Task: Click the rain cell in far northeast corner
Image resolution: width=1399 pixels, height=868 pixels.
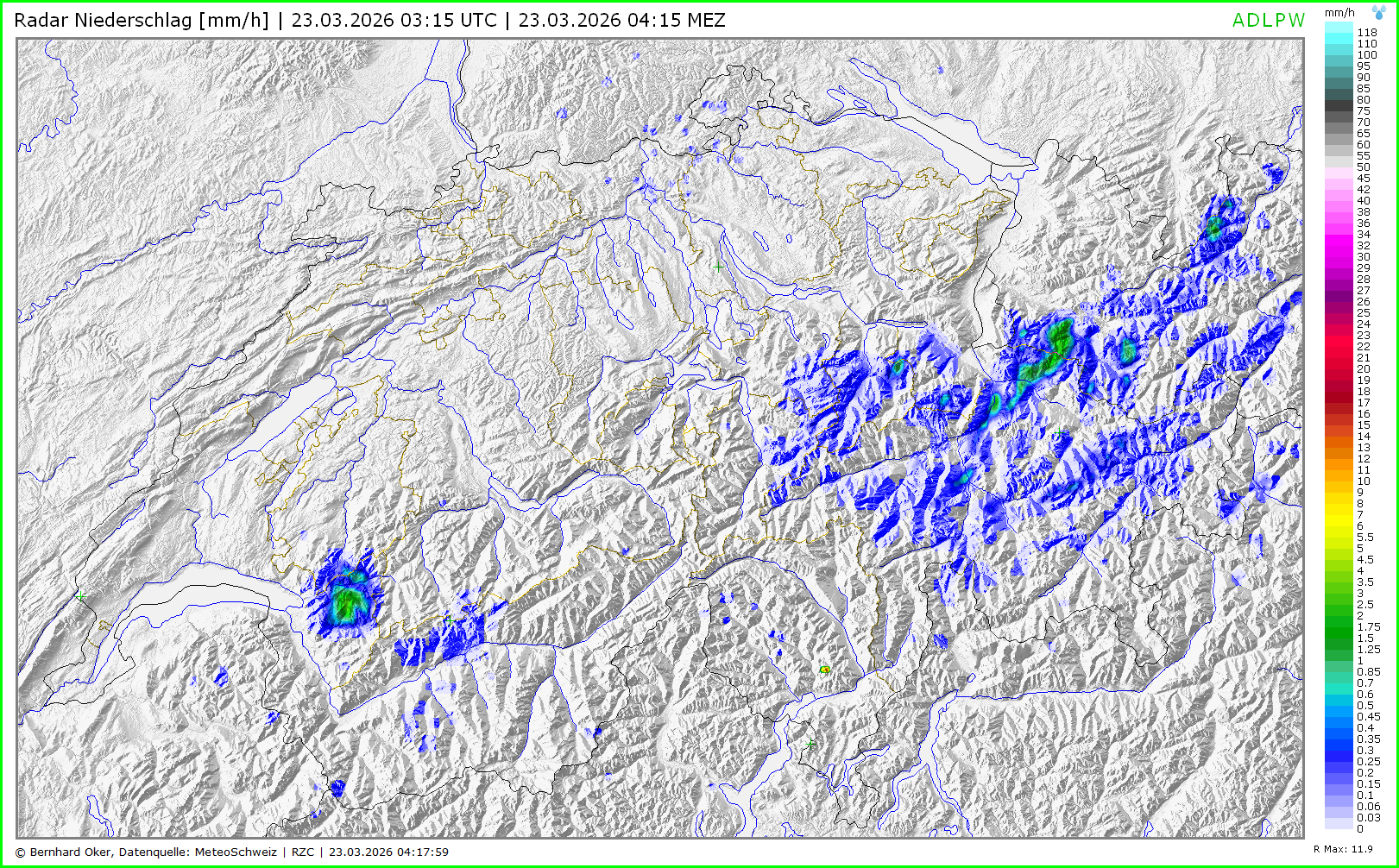Action: 1218,224
